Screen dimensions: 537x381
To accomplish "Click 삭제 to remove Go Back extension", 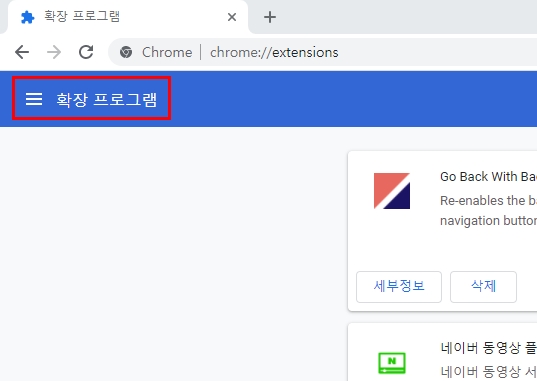I will point(483,286).
